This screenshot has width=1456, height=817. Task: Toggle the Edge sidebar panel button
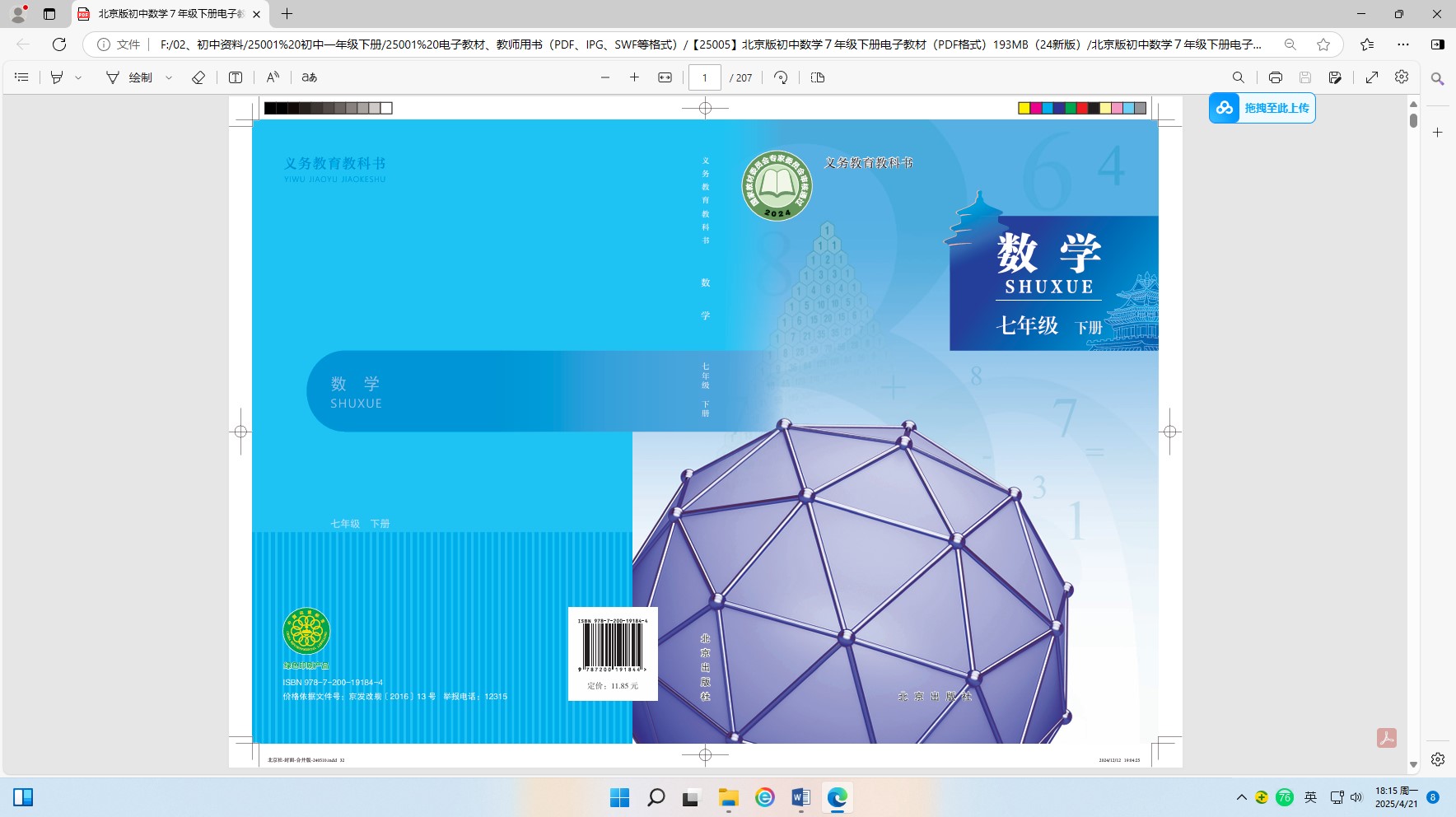click(x=1437, y=44)
